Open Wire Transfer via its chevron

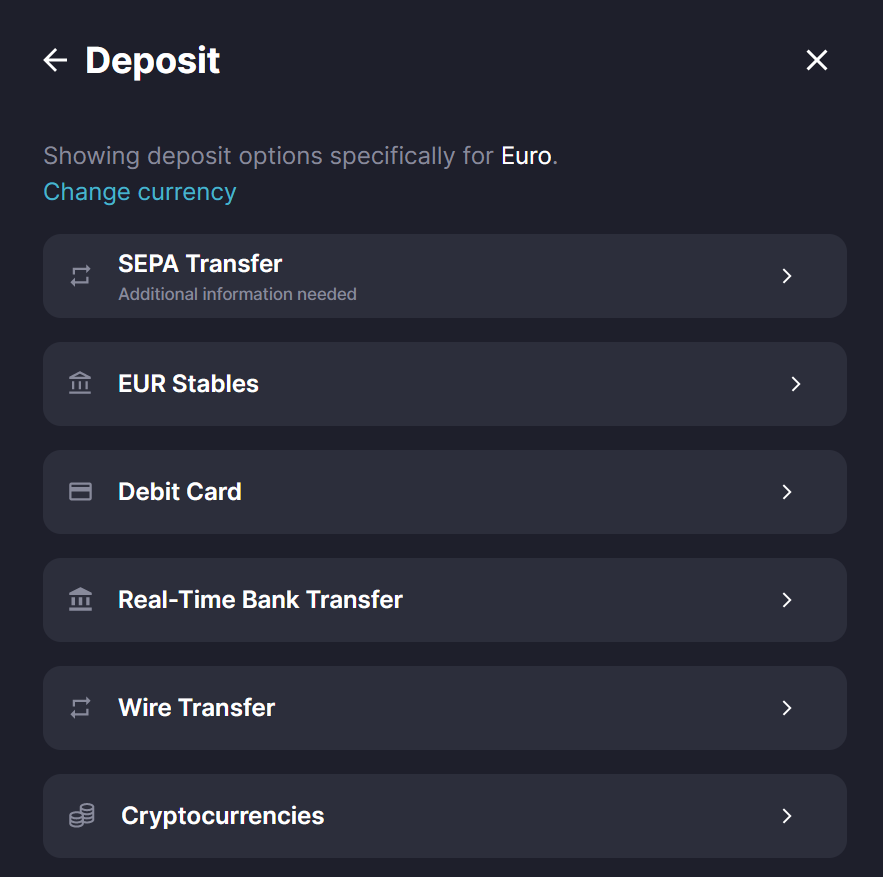787,708
